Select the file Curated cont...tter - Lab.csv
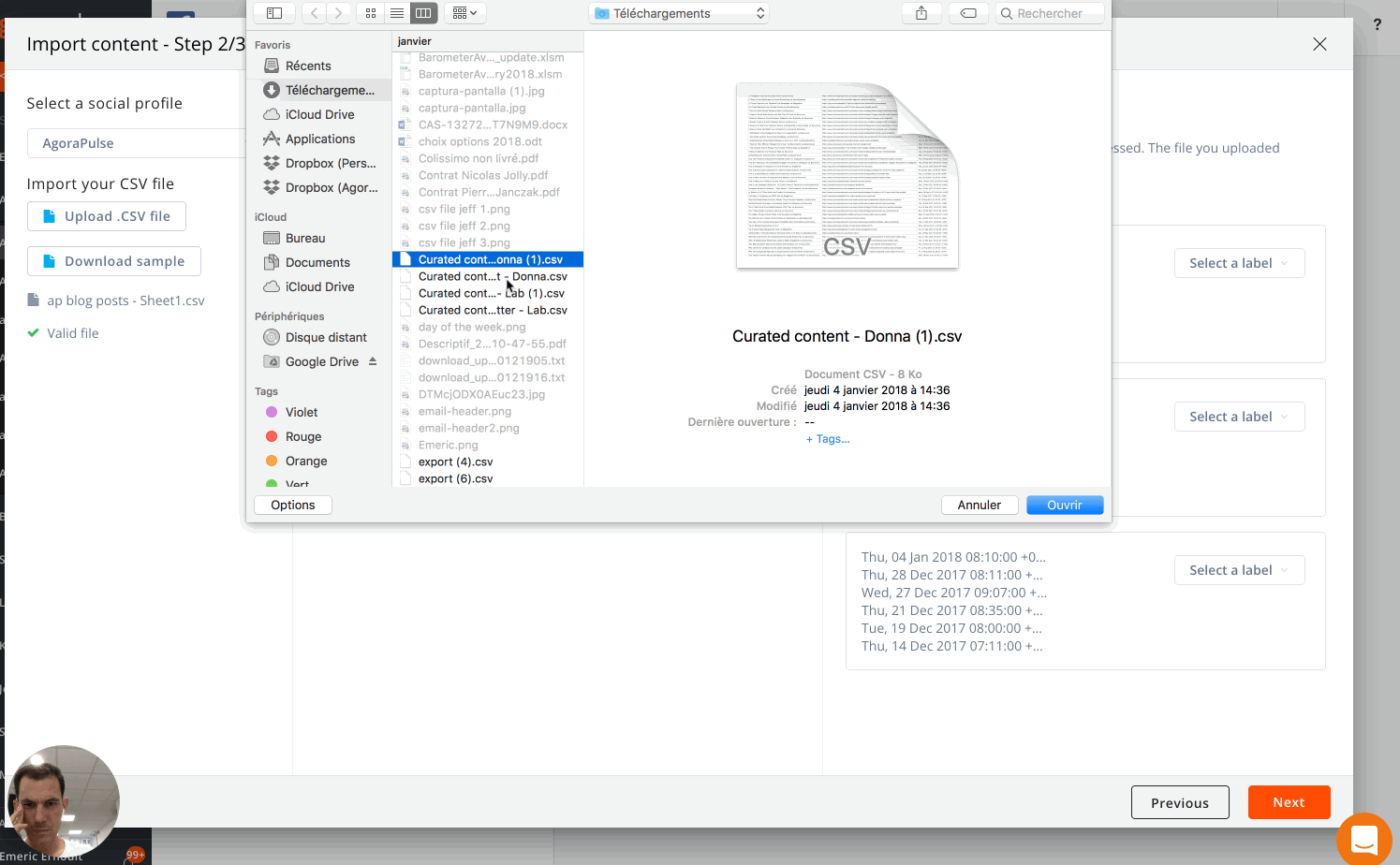Screen dimensions: 1400x865 pyautogui.click(x=493, y=310)
